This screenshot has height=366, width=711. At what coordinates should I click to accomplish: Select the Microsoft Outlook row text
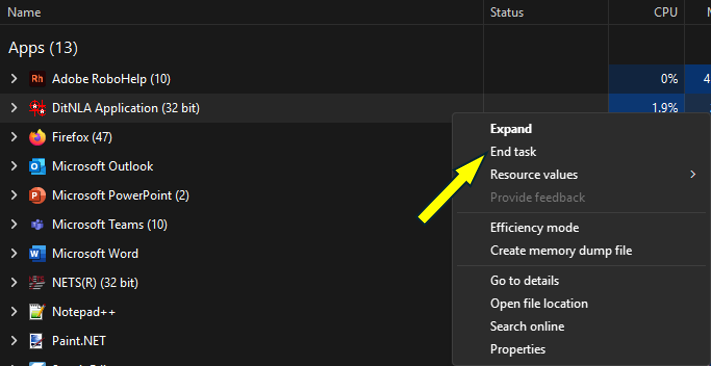coord(102,166)
